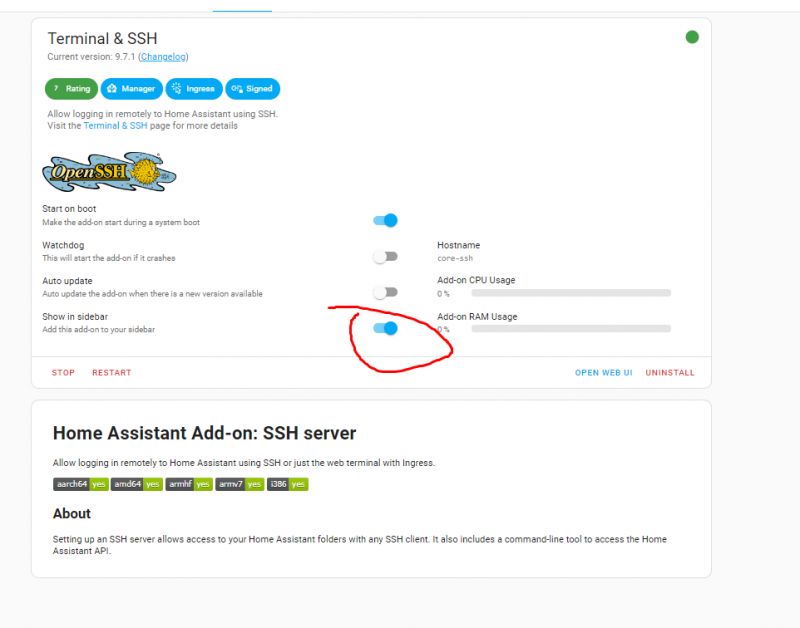Click the STOP button
Viewport: 800px width, 628px height.
pyautogui.click(x=62, y=372)
